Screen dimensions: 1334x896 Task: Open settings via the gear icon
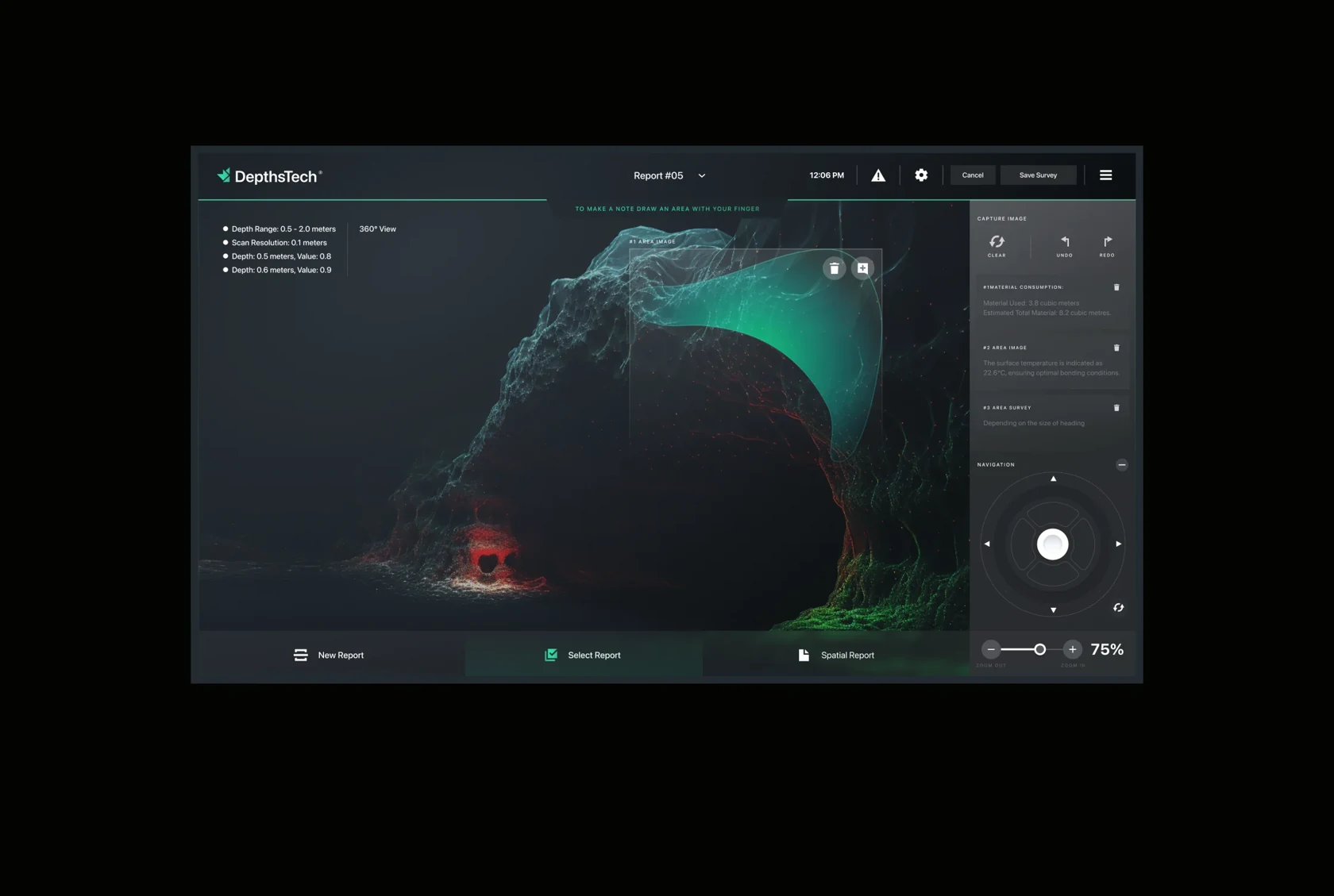921,175
